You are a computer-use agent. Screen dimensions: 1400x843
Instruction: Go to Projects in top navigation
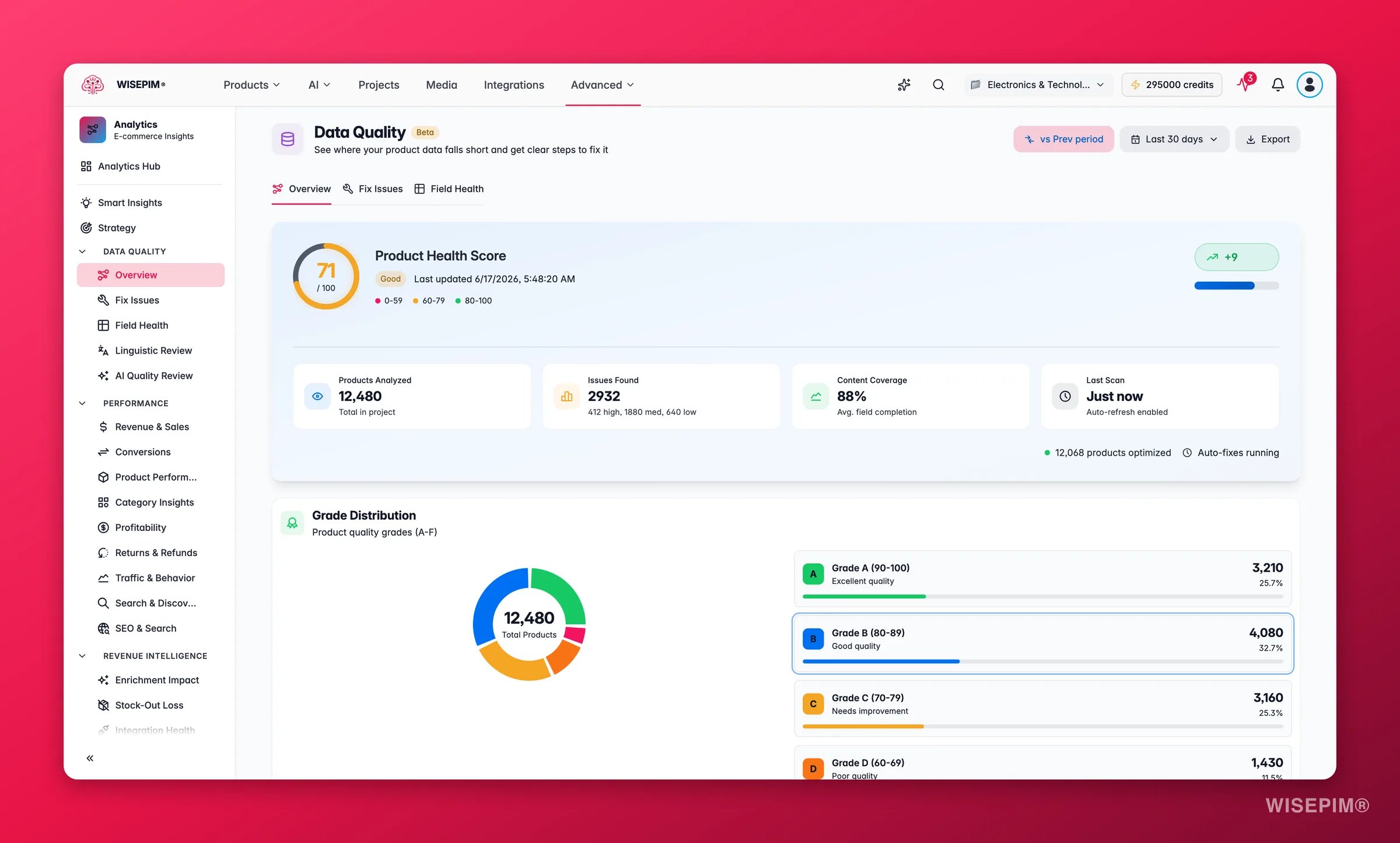379,85
